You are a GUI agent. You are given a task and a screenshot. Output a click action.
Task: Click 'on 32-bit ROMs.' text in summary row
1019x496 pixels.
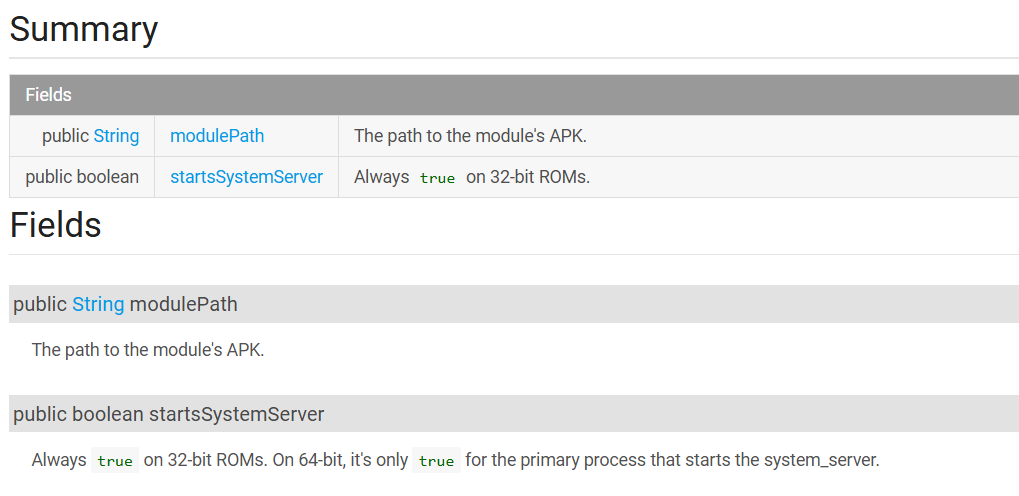point(528,177)
